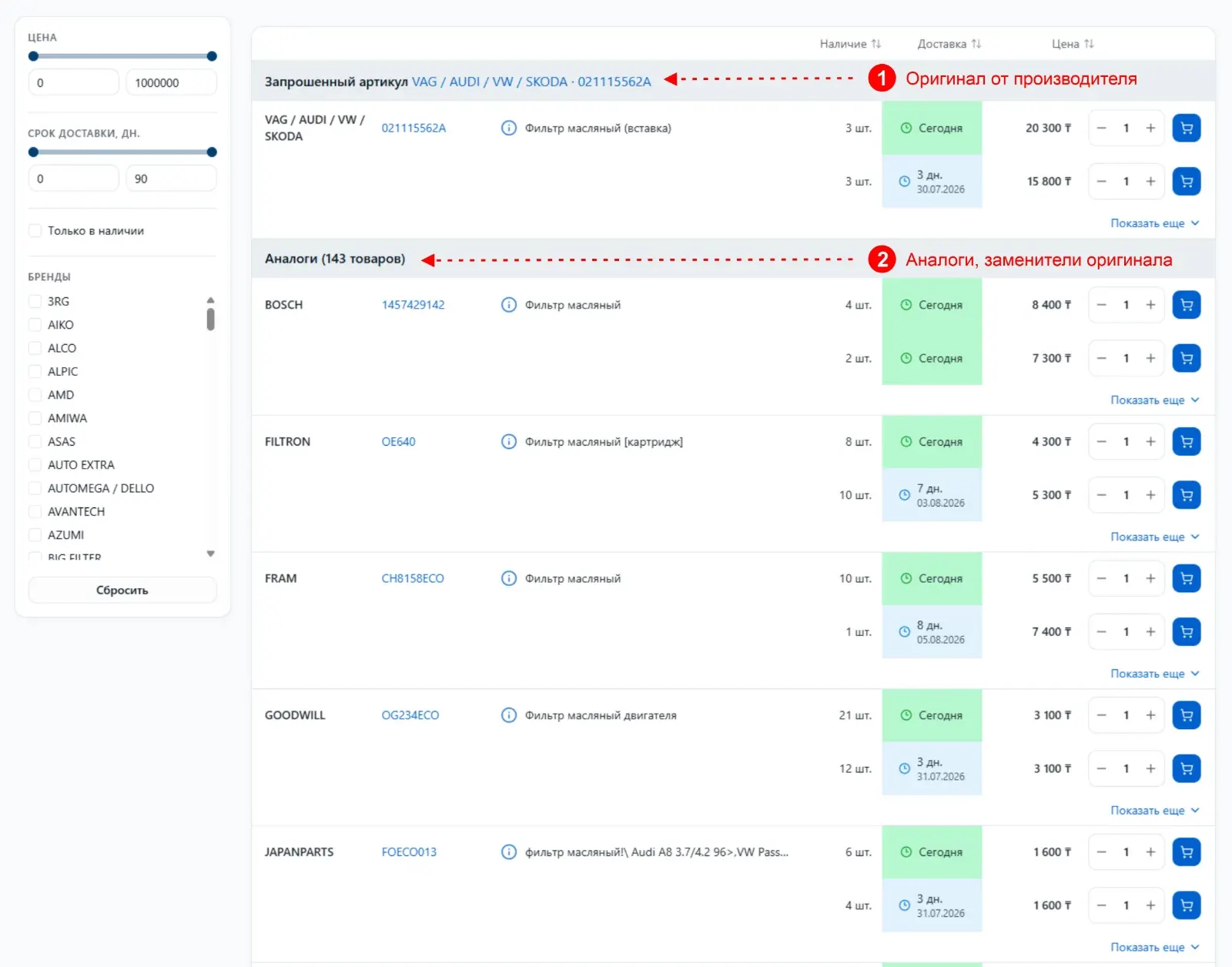Toggle 'Только в наличии' checkbox
This screenshot has height=967, width=1232.
[35, 230]
